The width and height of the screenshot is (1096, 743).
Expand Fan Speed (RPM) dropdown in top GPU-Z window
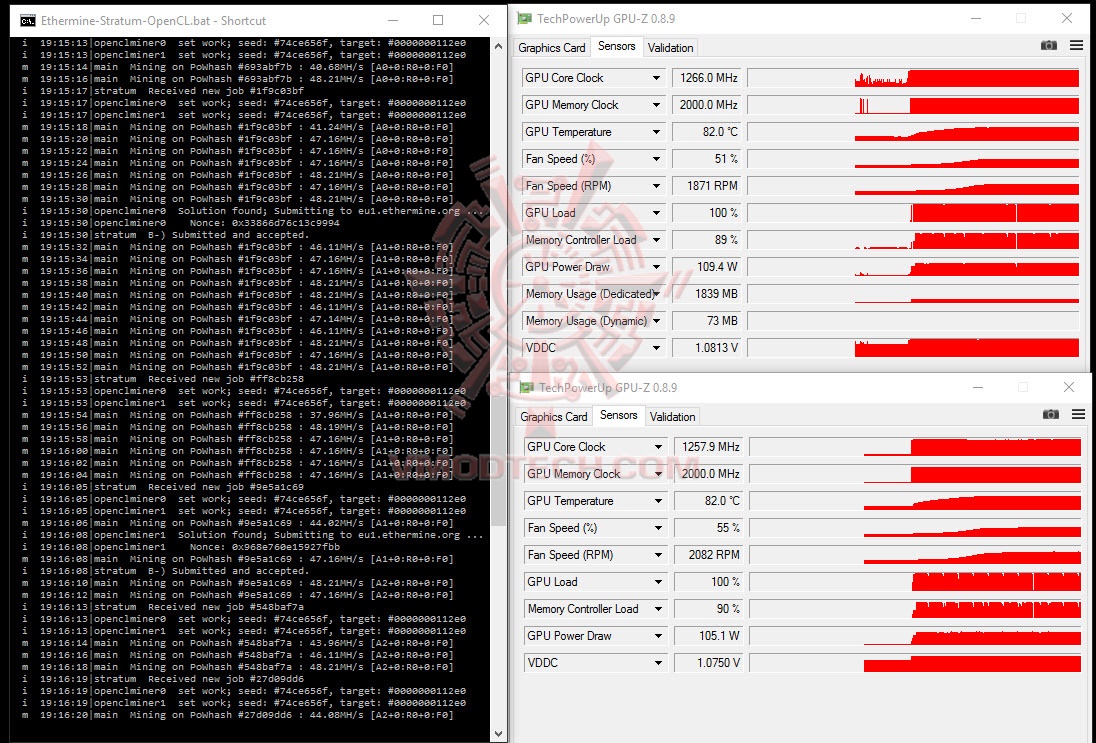click(656, 186)
